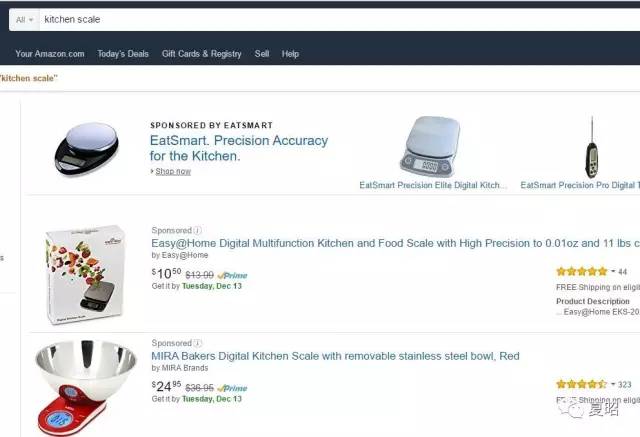Viewport: 640px width, 437px height.
Task: Open Your Amazon.com page
Action: coord(50,54)
